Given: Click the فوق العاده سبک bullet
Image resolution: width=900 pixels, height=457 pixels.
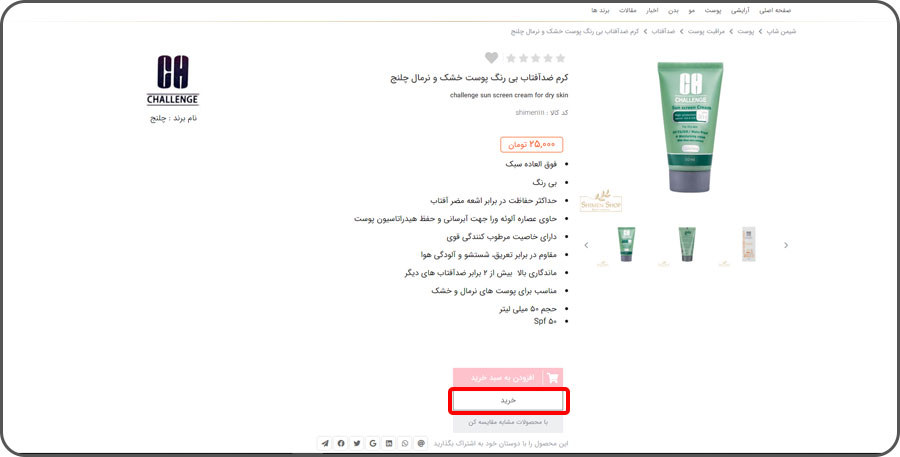Looking at the screenshot, I should pos(531,164).
